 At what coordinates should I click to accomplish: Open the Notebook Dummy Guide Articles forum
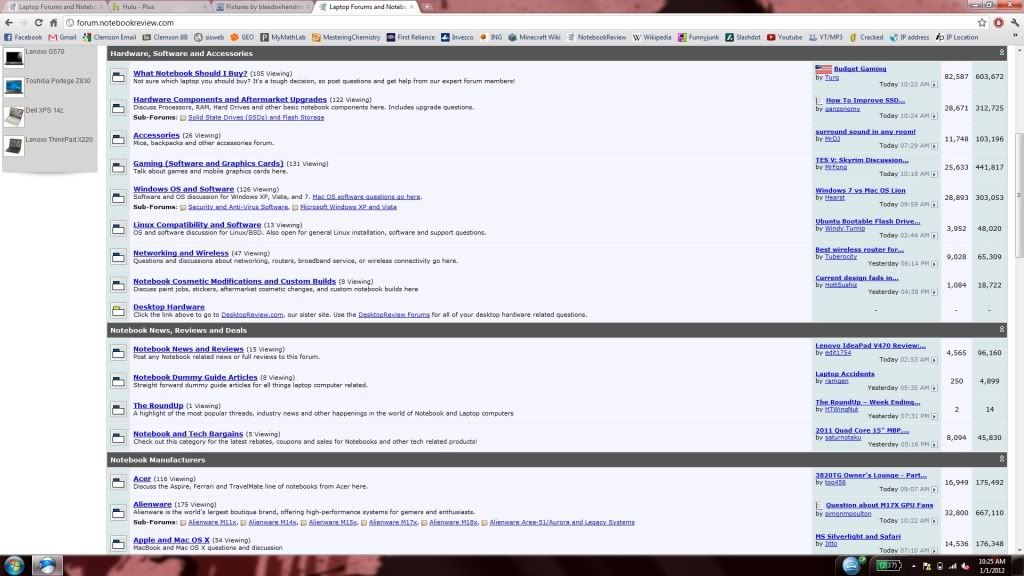tap(195, 377)
